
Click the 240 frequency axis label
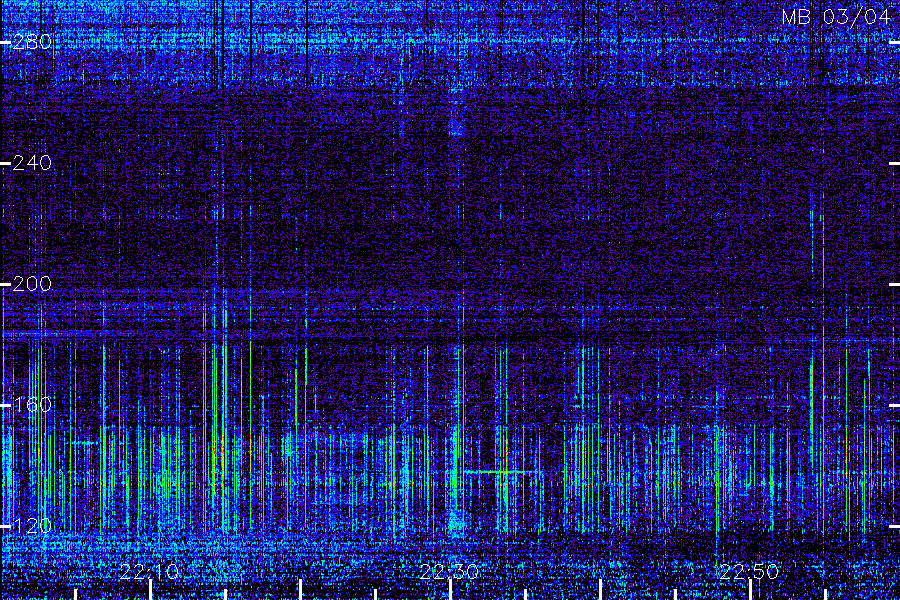click(x=32, y=163)
